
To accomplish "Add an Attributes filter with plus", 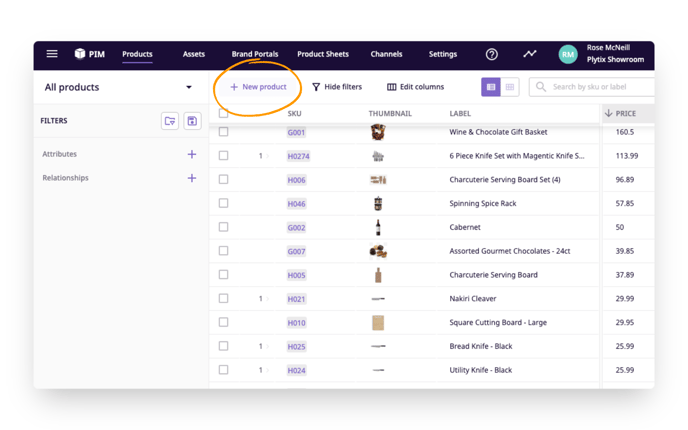I will (x=192, y=154).
